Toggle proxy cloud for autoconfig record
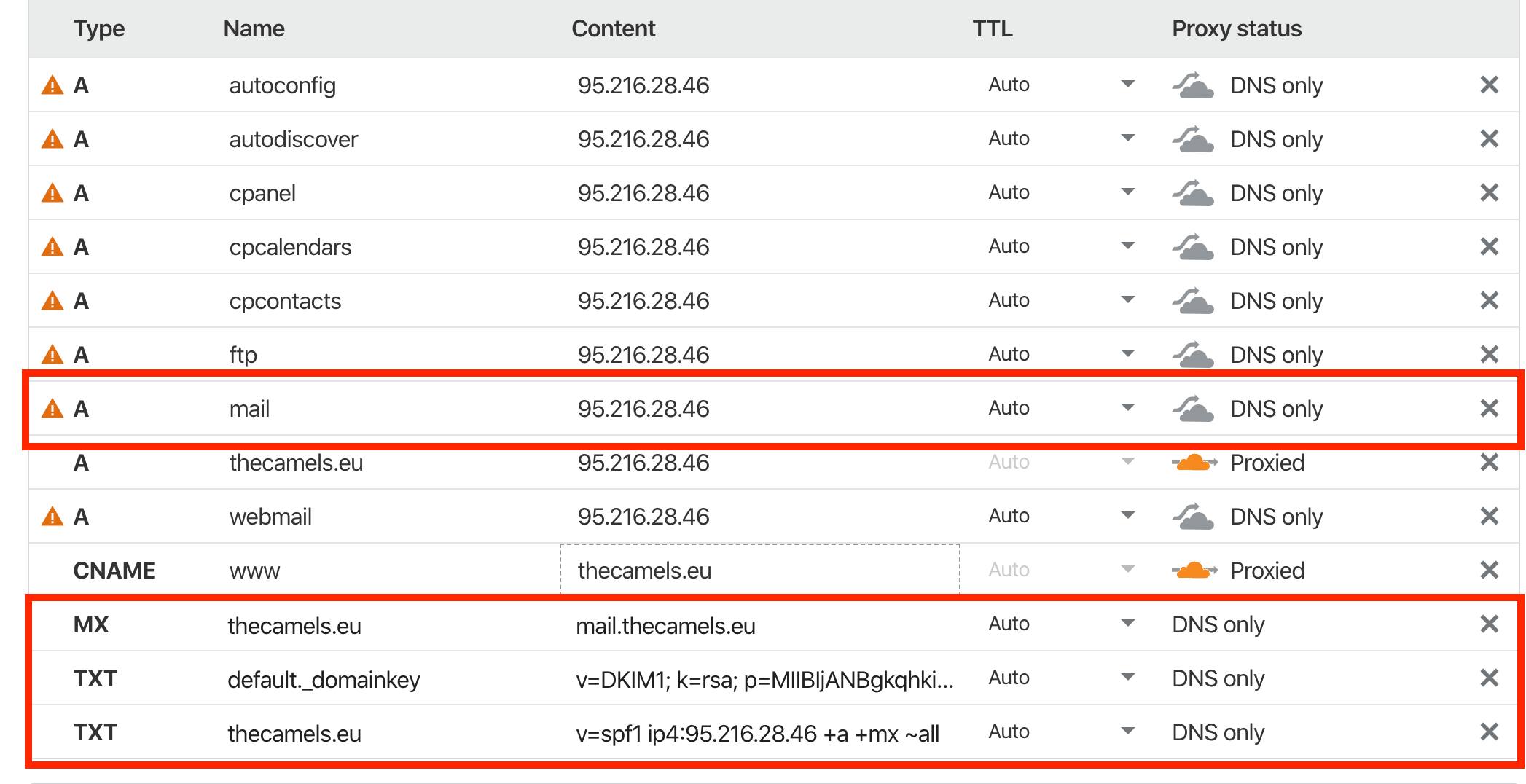The image size is (1526, 784). click(x=1193, y=85)
